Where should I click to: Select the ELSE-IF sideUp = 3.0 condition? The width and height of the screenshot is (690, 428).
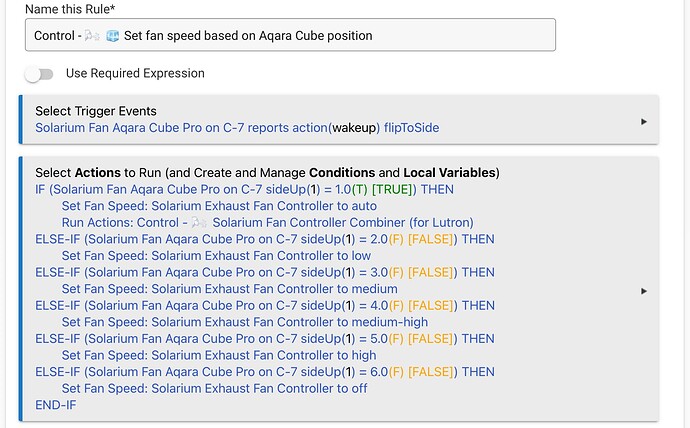pos(265,272)
